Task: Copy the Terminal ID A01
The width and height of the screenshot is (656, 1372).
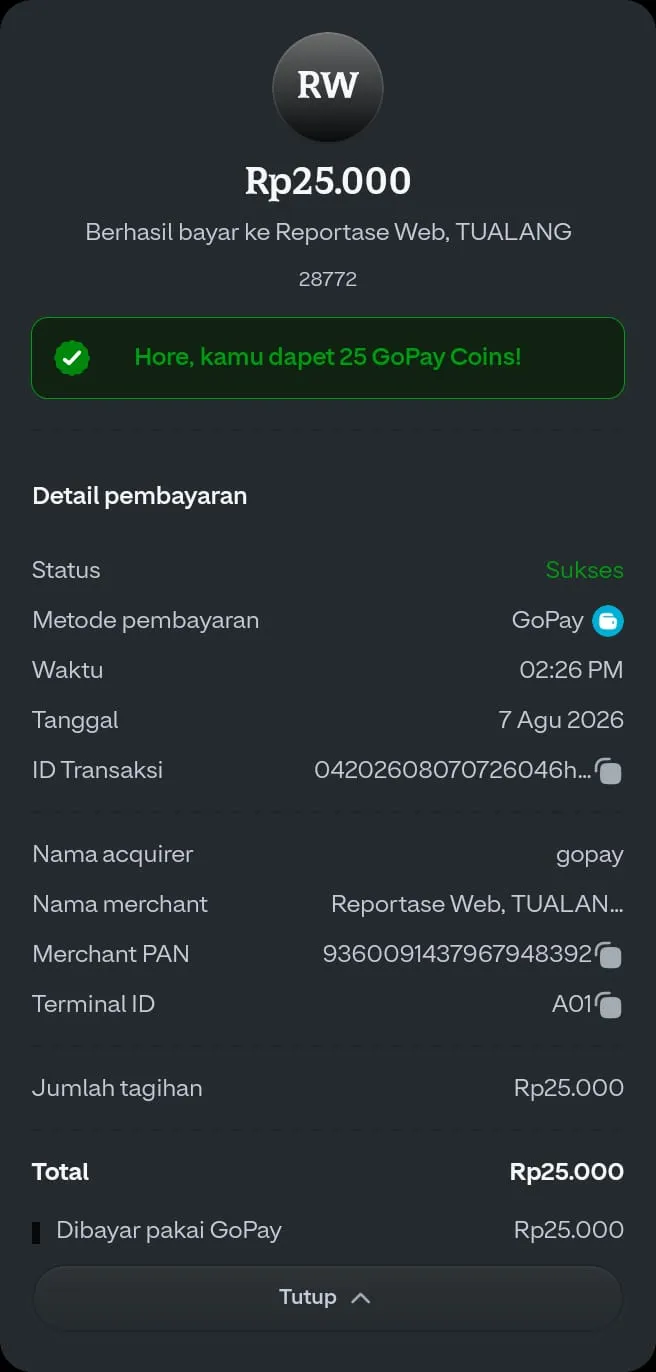Action: [x=609, y=1005]
